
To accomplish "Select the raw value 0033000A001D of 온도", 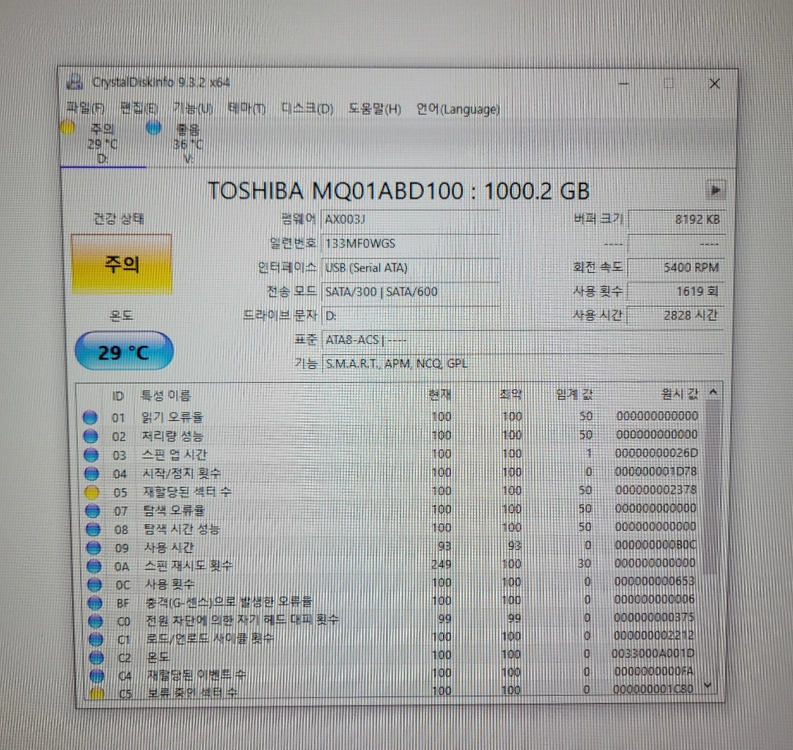I will coord(653,653).
